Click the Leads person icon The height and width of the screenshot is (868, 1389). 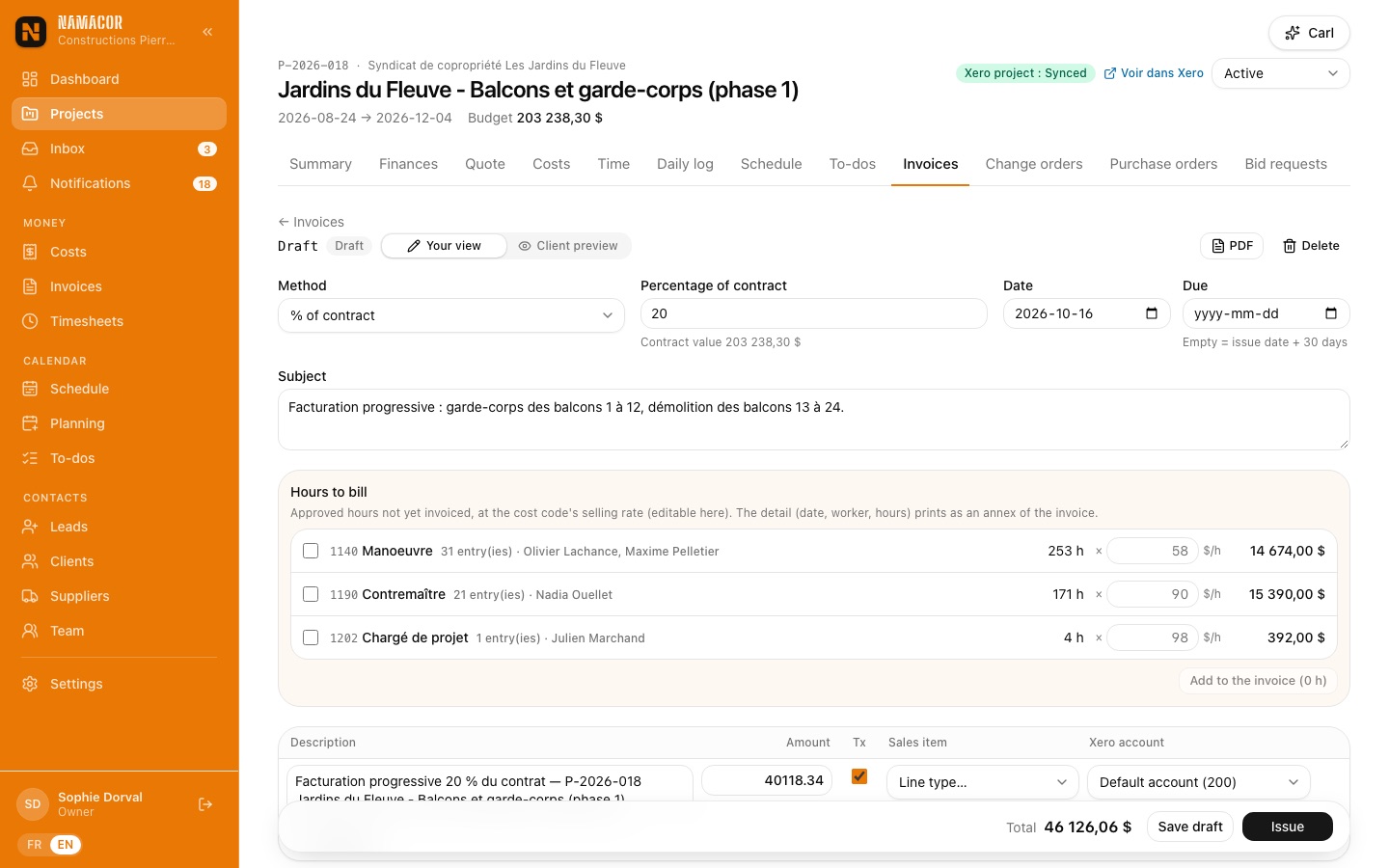coord(30,527)
